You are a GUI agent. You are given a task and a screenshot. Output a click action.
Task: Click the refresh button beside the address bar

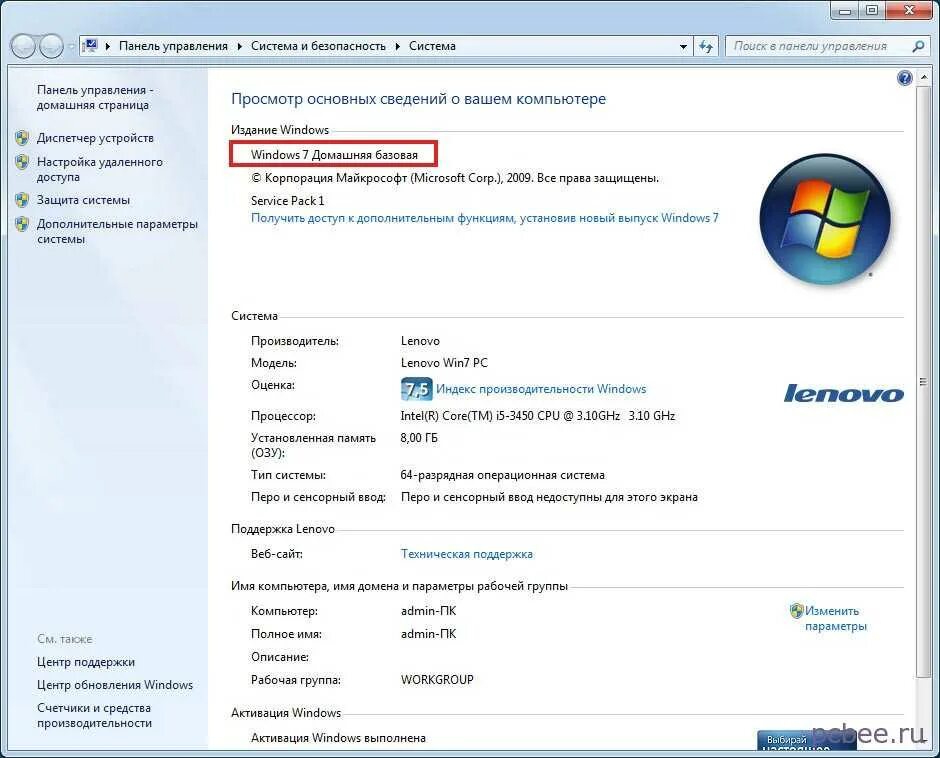[706, 46]
